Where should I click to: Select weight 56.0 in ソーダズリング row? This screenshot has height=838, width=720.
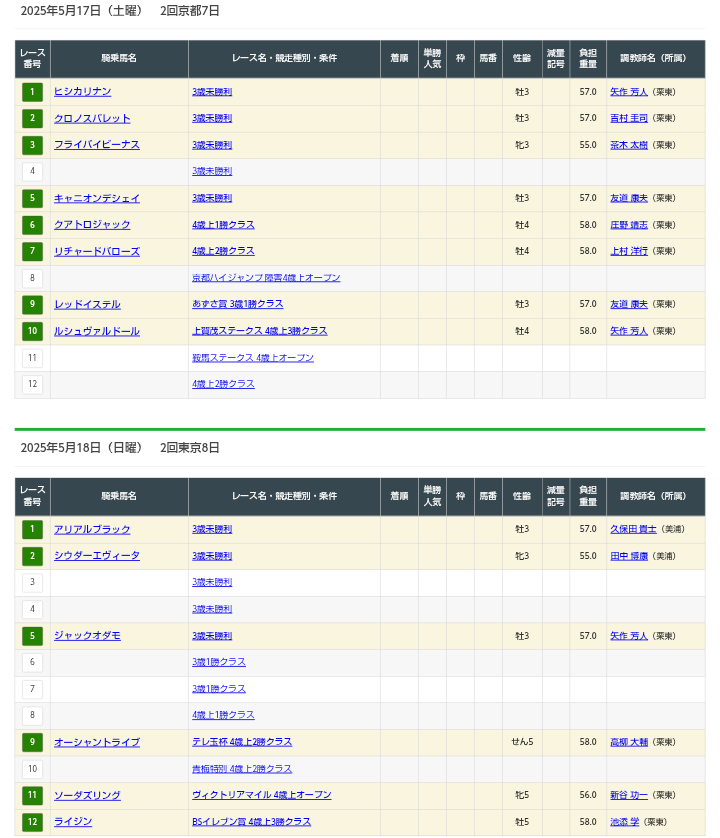(588, 795)
